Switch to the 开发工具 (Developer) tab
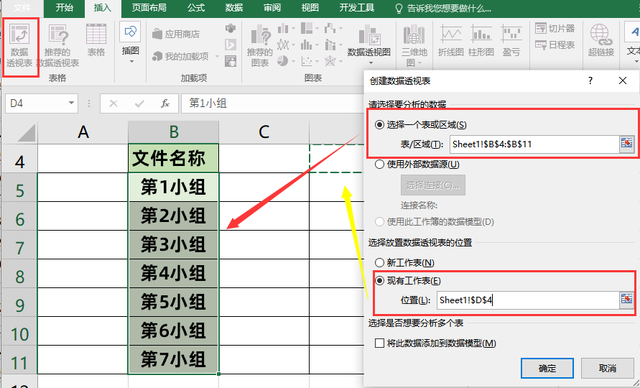 357,8
